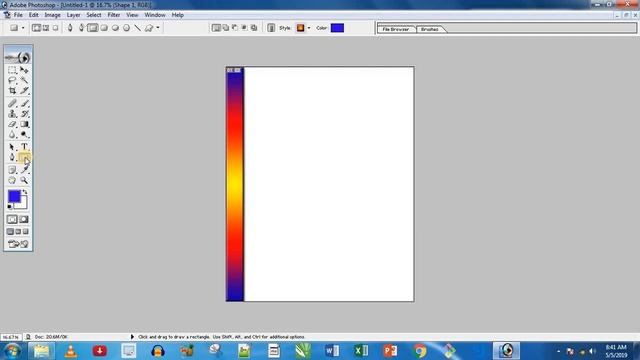The image size is (640, 360).
Task: Switch to Standard editing mode
Action: click(x=12, y=220)
